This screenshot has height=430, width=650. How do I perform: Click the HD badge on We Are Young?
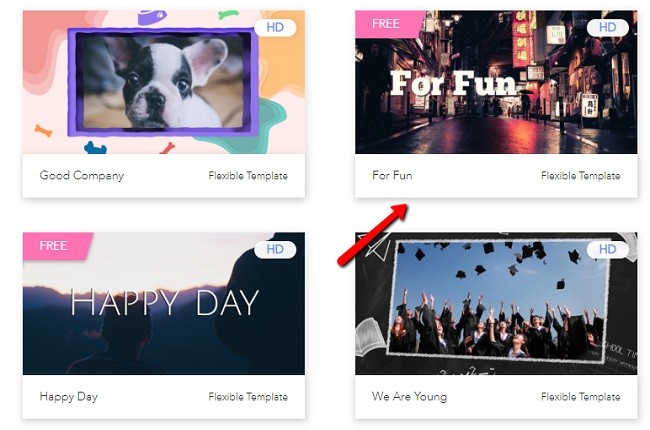pos(608,249)
